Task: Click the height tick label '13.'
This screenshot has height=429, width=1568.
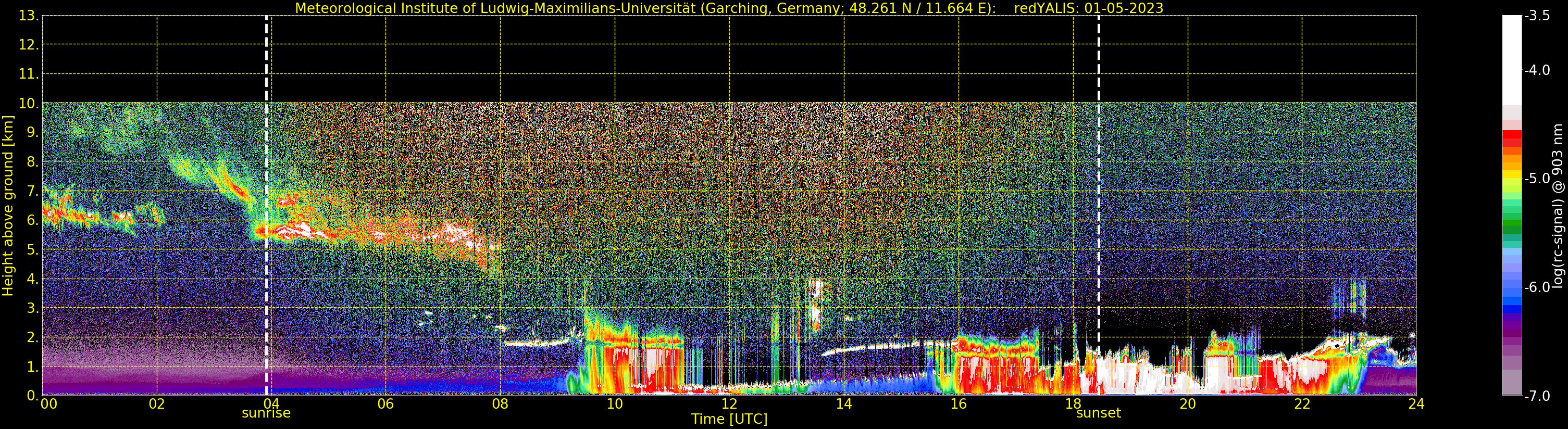Action: 29,16
